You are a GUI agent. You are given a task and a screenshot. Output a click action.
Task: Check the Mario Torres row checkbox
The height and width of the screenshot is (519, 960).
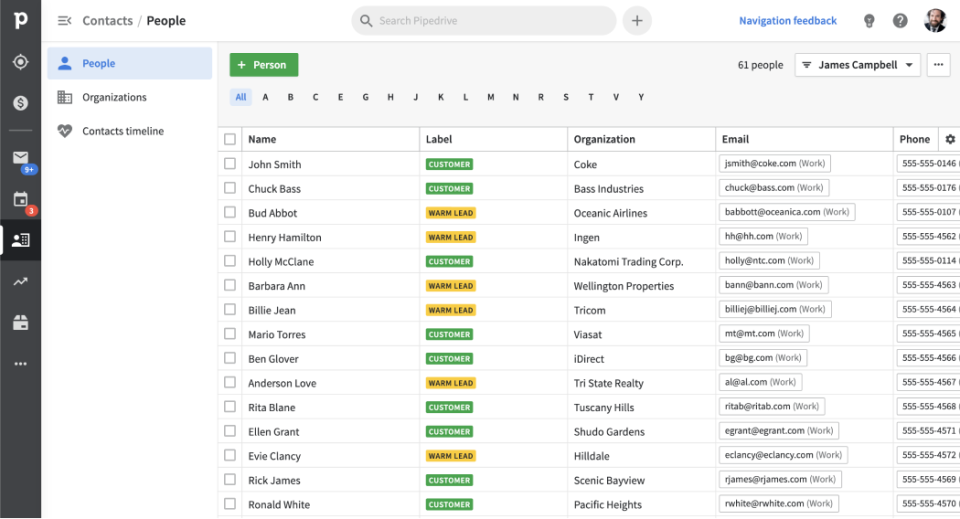230,334
